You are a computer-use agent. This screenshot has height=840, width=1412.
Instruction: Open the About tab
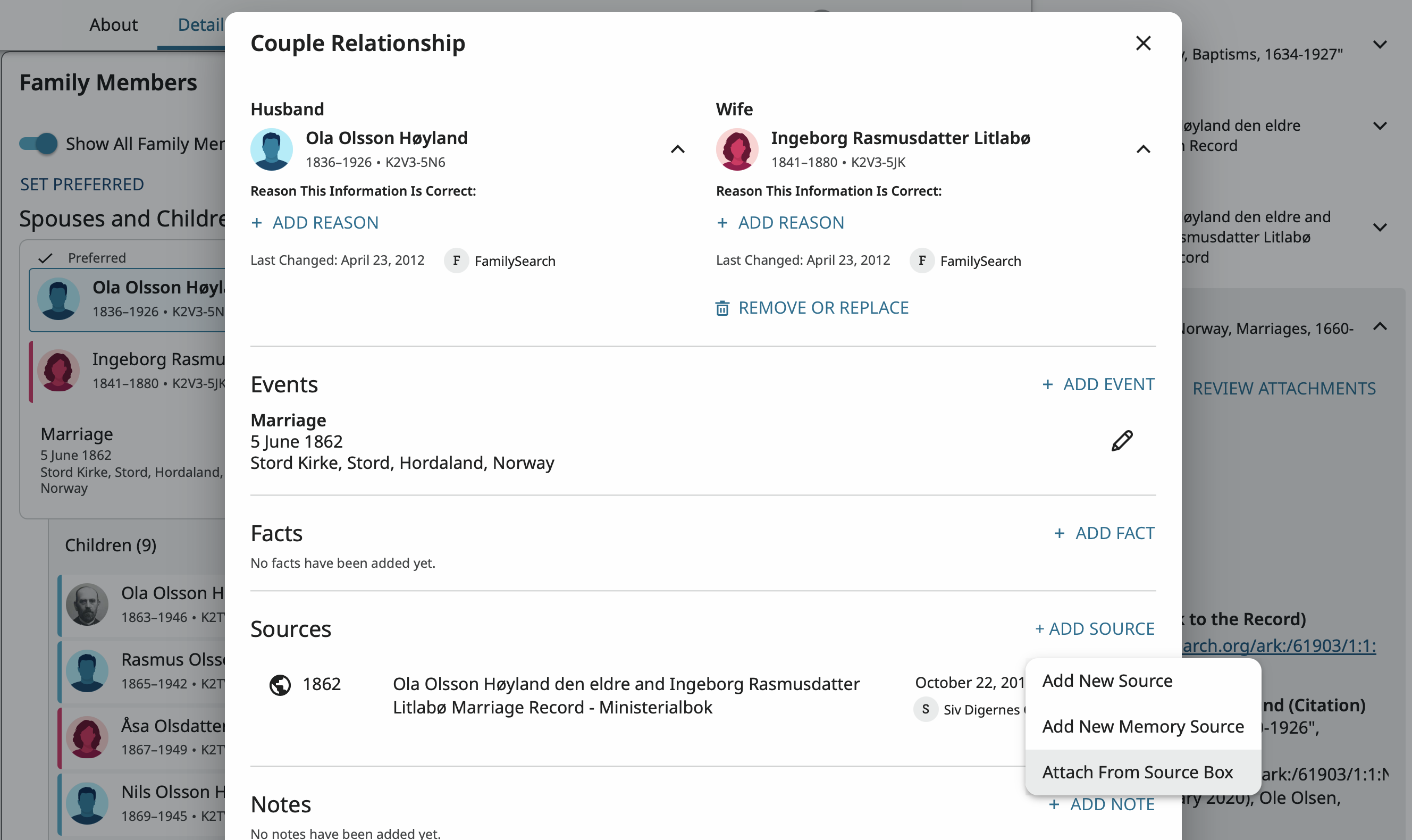[x=113, y=25]
